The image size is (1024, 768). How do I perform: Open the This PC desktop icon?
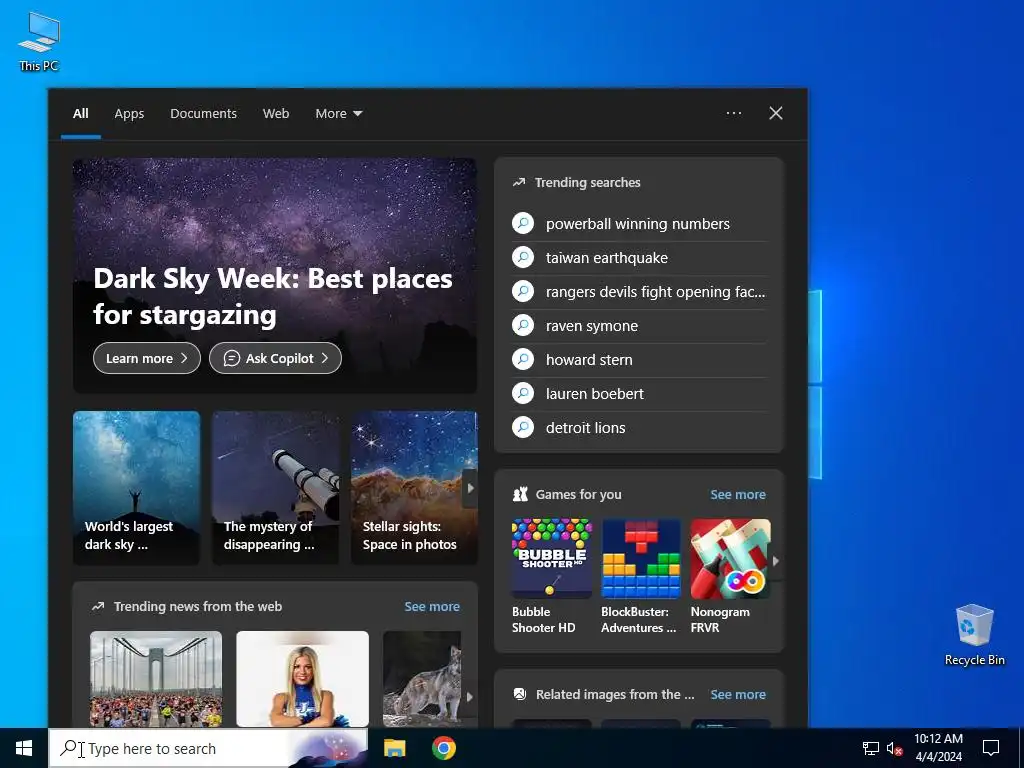39,41
